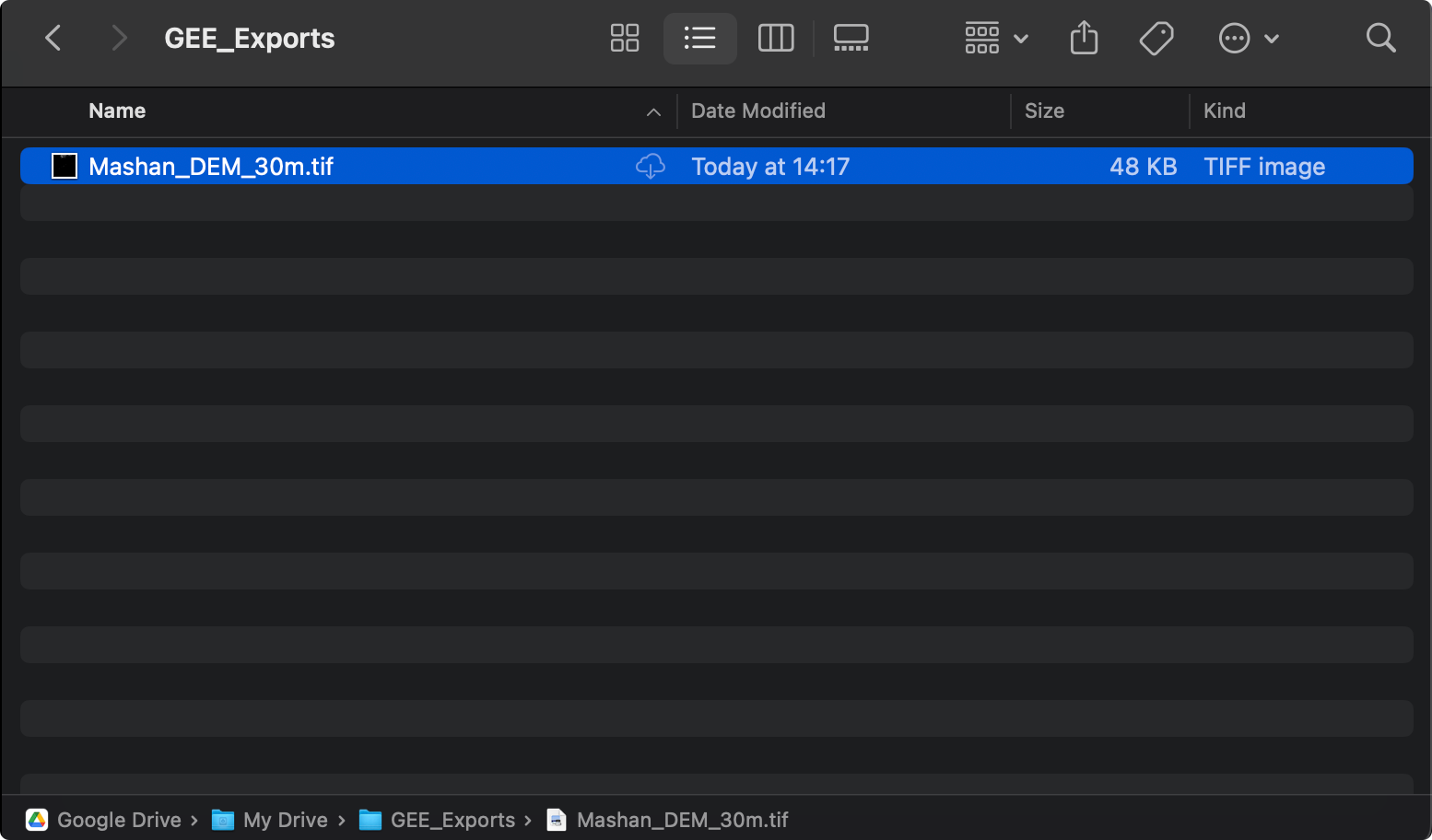This screenshot has width=1432, height=840.
Task: Switch to gallery view
Action: click(x=851, y=38)
